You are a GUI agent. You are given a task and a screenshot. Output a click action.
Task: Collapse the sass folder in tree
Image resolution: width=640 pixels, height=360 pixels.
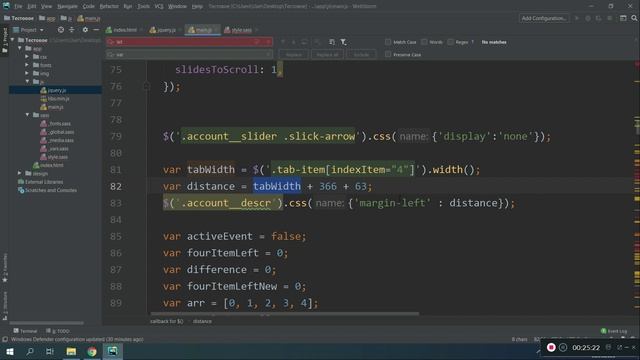(x=27, y=115)
